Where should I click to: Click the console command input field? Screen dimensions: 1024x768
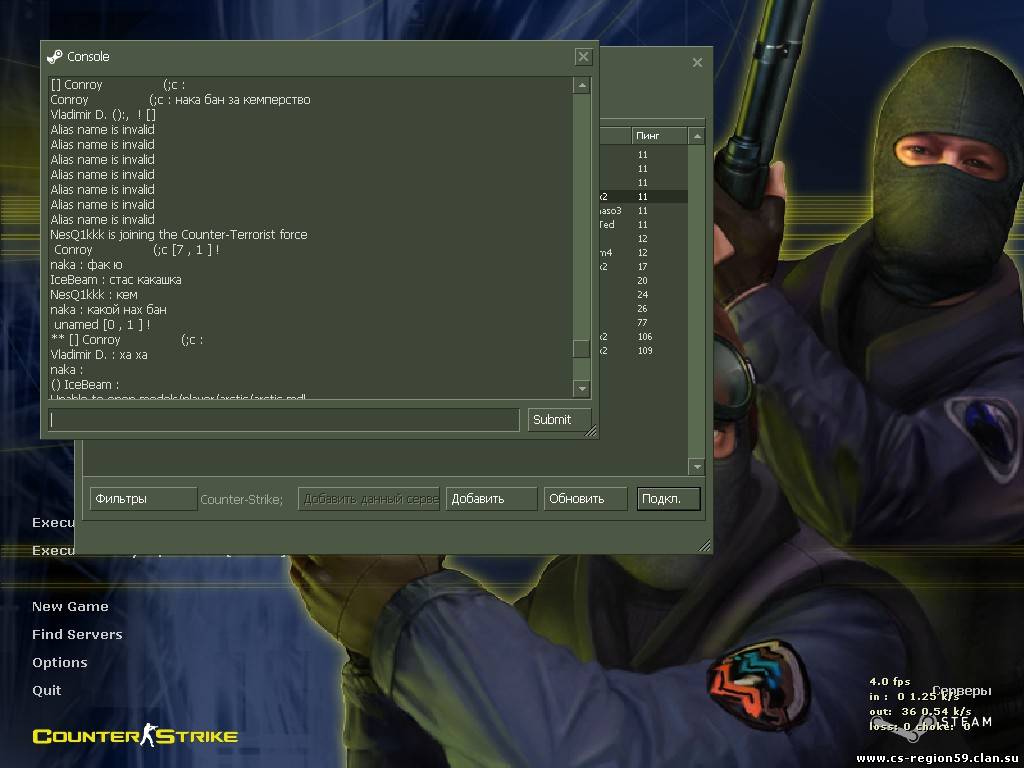click(x=283, y=419)
